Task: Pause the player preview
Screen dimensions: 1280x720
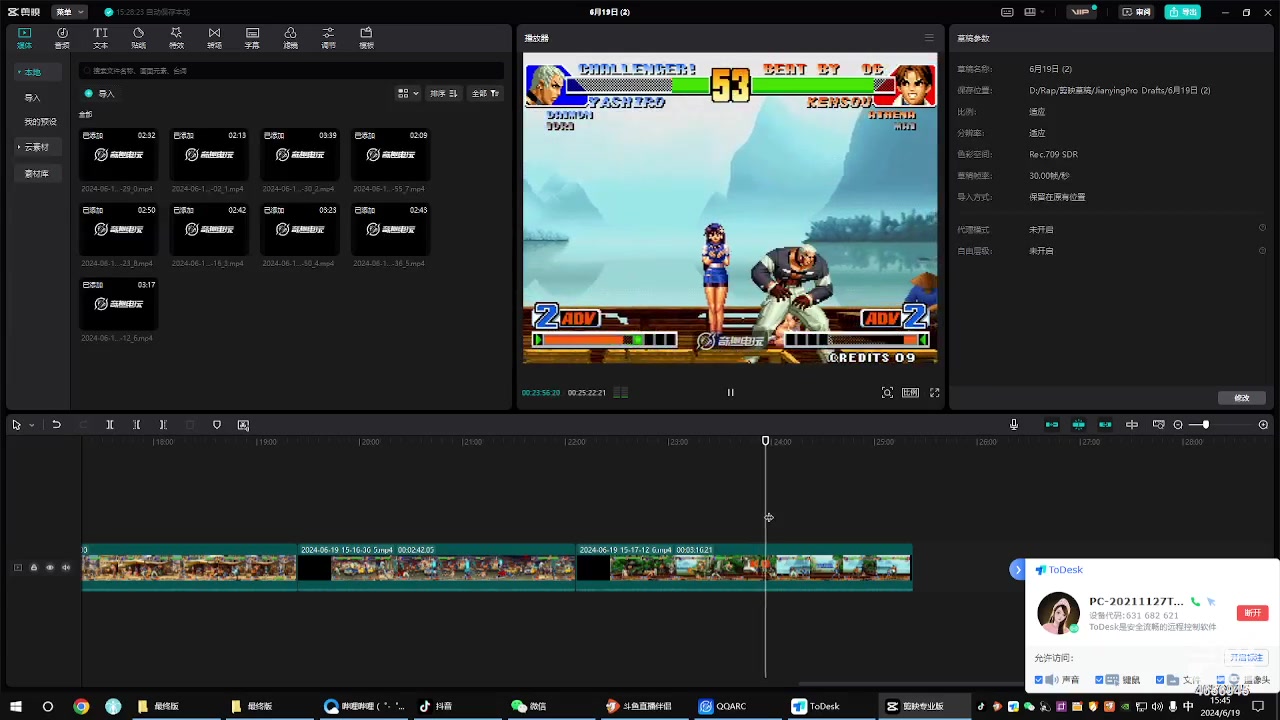Action: [730, 393]
